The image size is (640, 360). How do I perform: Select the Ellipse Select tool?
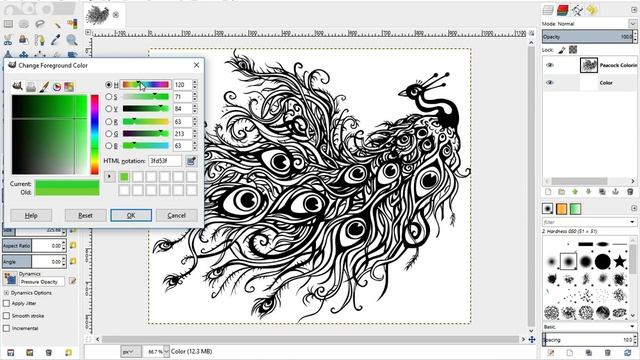[24, 24]
